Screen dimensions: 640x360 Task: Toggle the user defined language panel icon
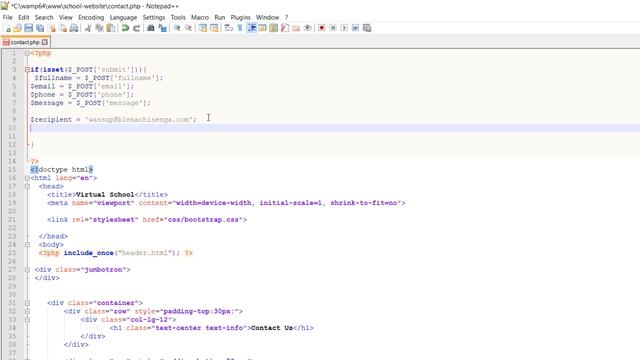262,28
